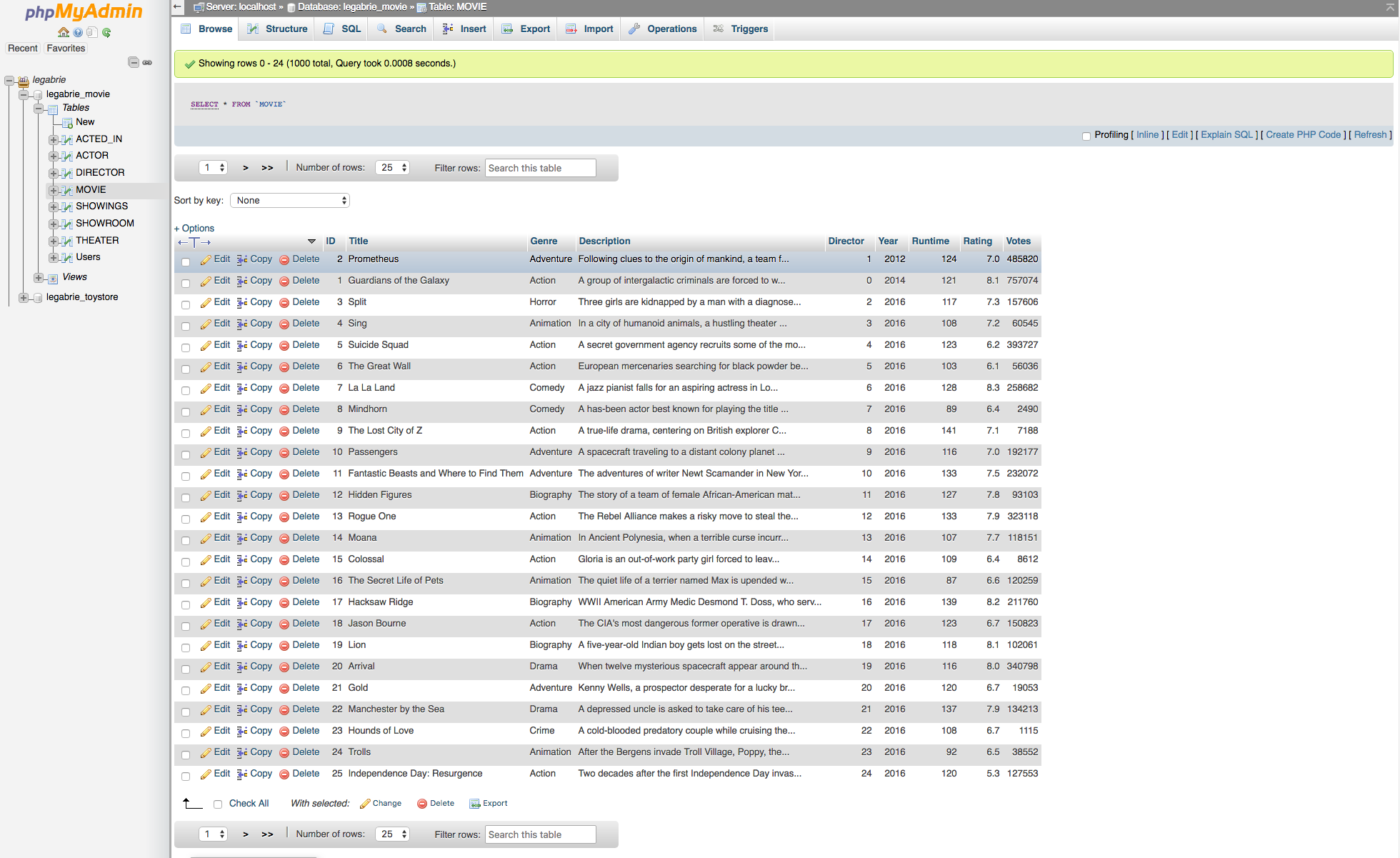Click the top Filter rows search field
Image resolution: width=1400 pixels, height=858 pixels.
[x=540, y=168]
